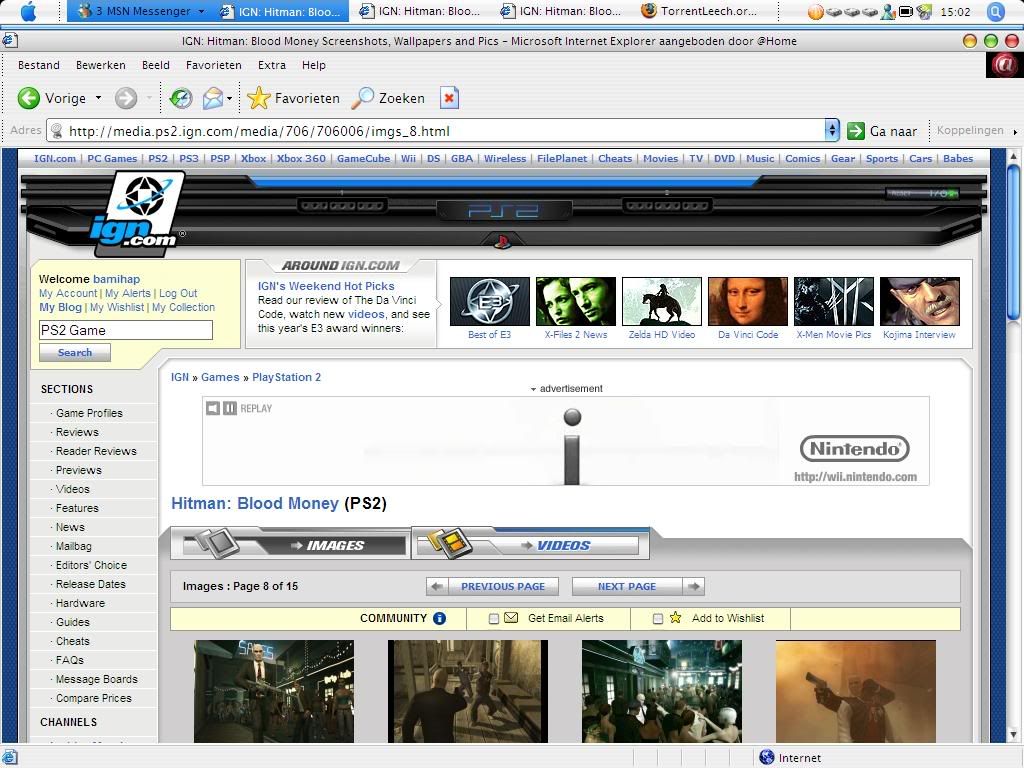Open the Favorieten menu in the menu bar

214,65
